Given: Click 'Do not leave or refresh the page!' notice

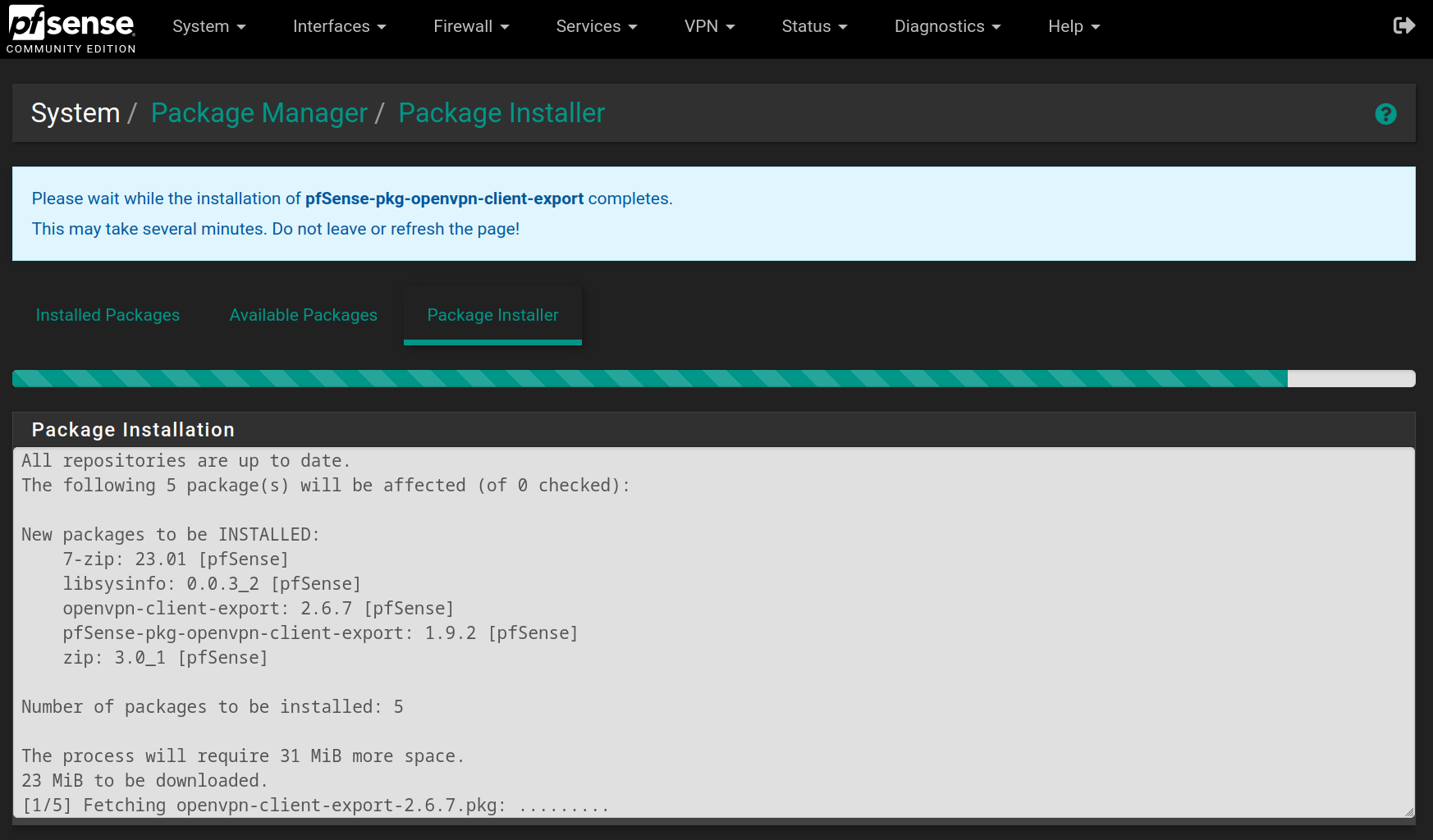Looking at the screenshot, I should point(396,229).
